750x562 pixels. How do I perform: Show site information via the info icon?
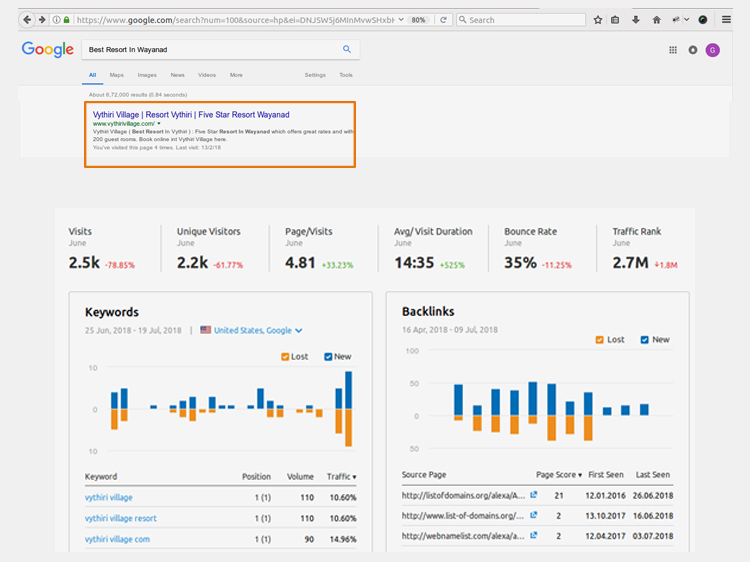click(x=56, y=20)
